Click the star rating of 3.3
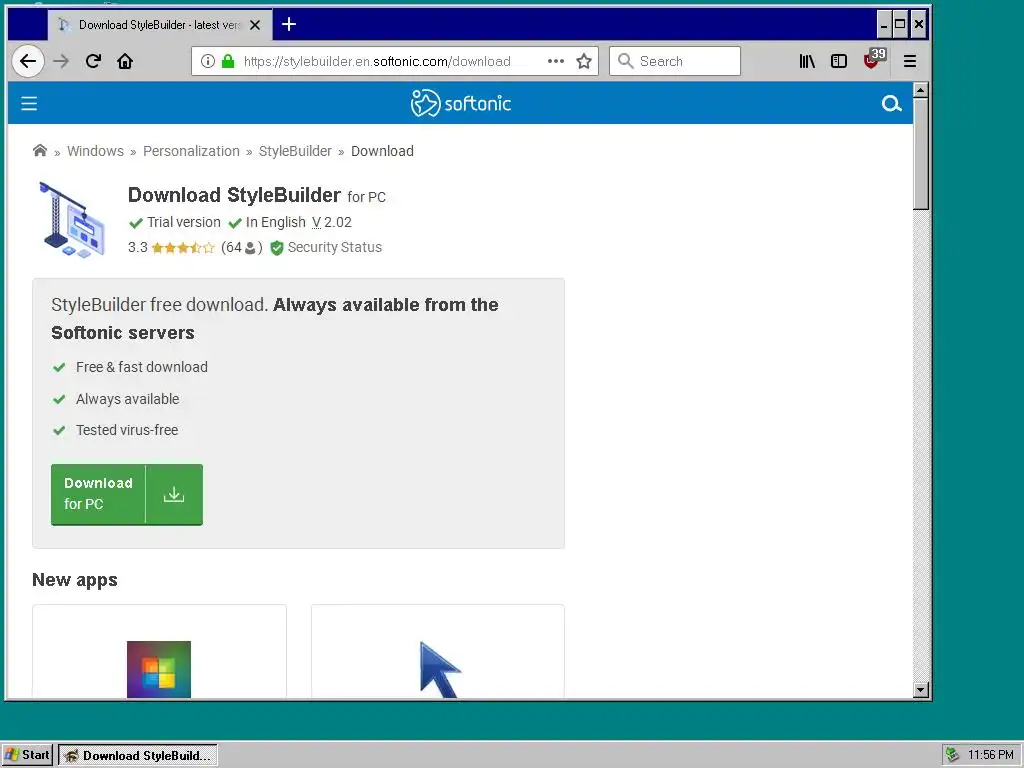 point(183,248)
